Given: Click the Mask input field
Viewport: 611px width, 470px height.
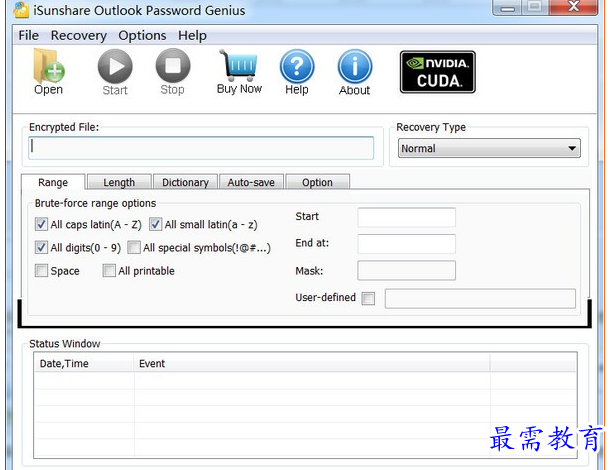Looking at the screenshot, I should [406, 270].
